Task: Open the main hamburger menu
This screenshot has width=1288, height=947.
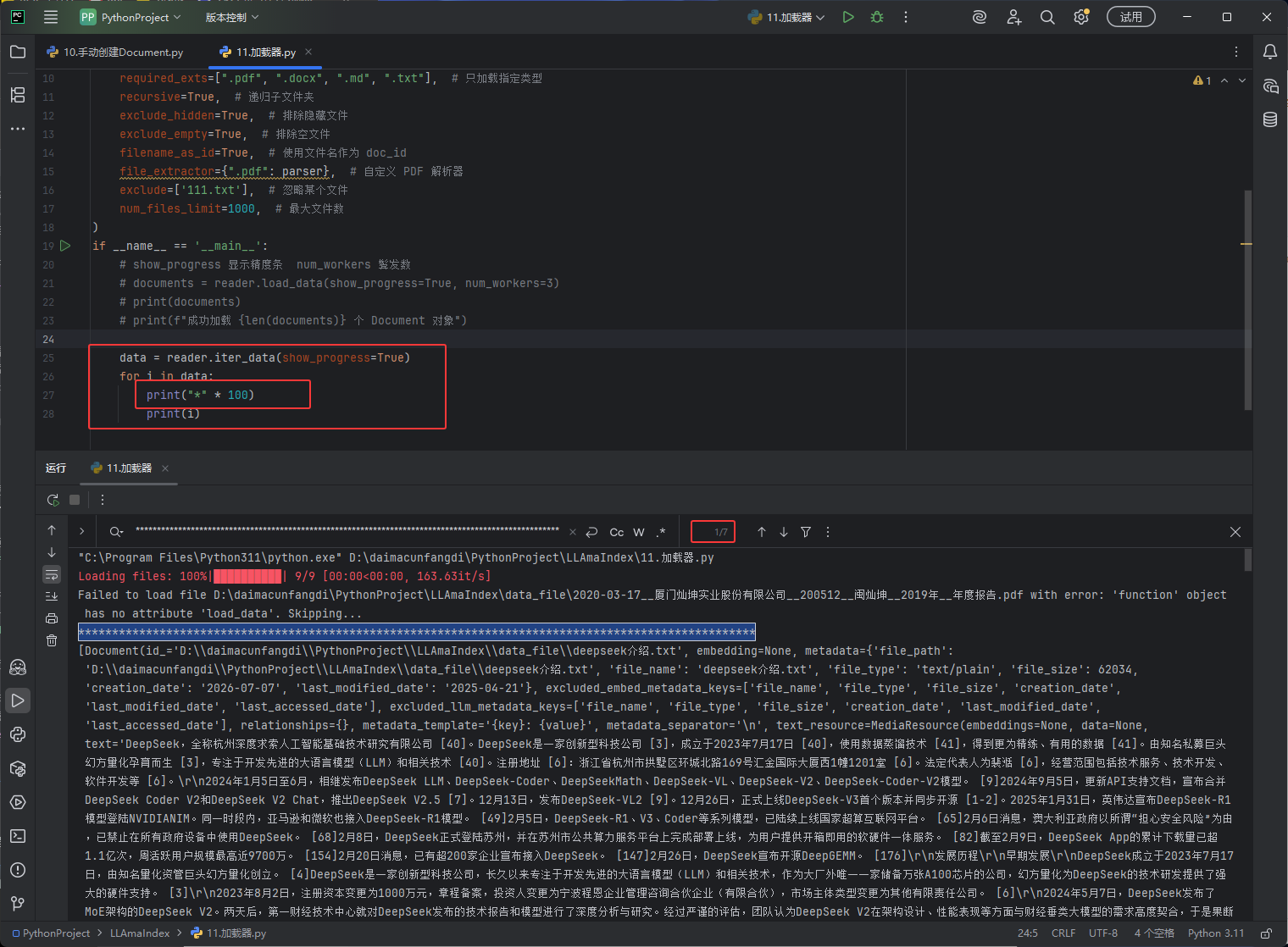Action: click(51, 17)
